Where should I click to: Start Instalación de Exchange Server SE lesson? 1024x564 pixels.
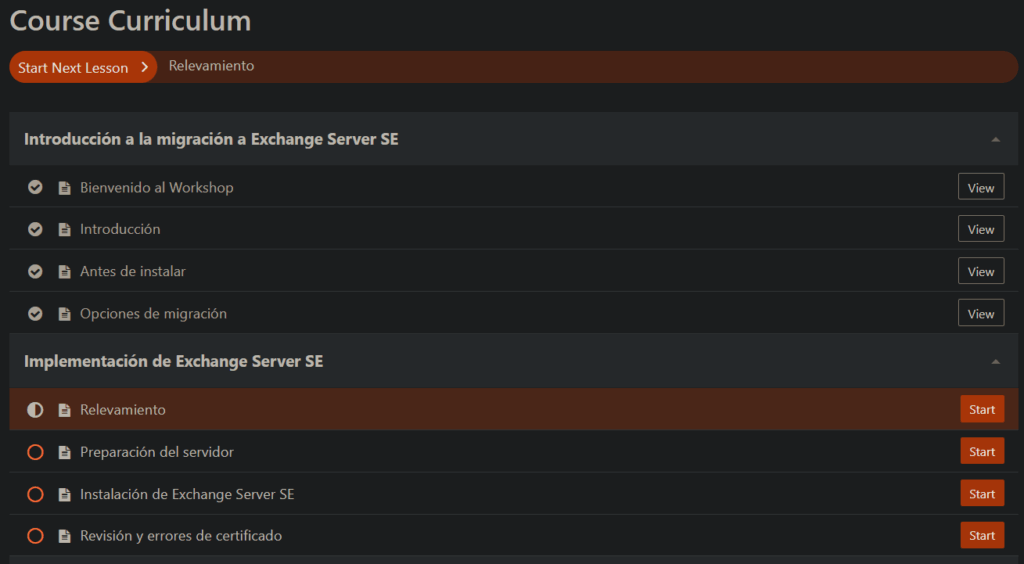click(982, 494)
